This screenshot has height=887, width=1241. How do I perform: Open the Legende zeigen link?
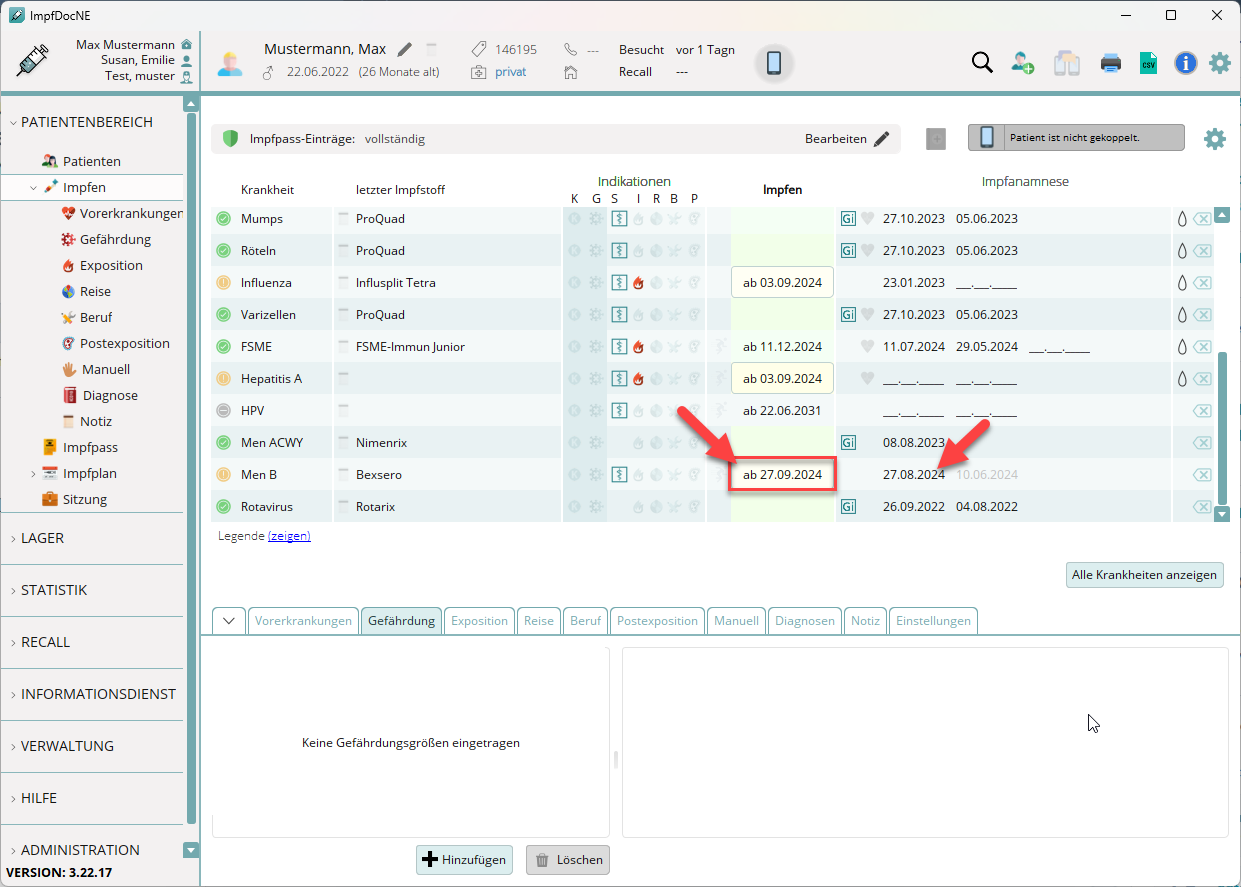click(x=289, y=536)
